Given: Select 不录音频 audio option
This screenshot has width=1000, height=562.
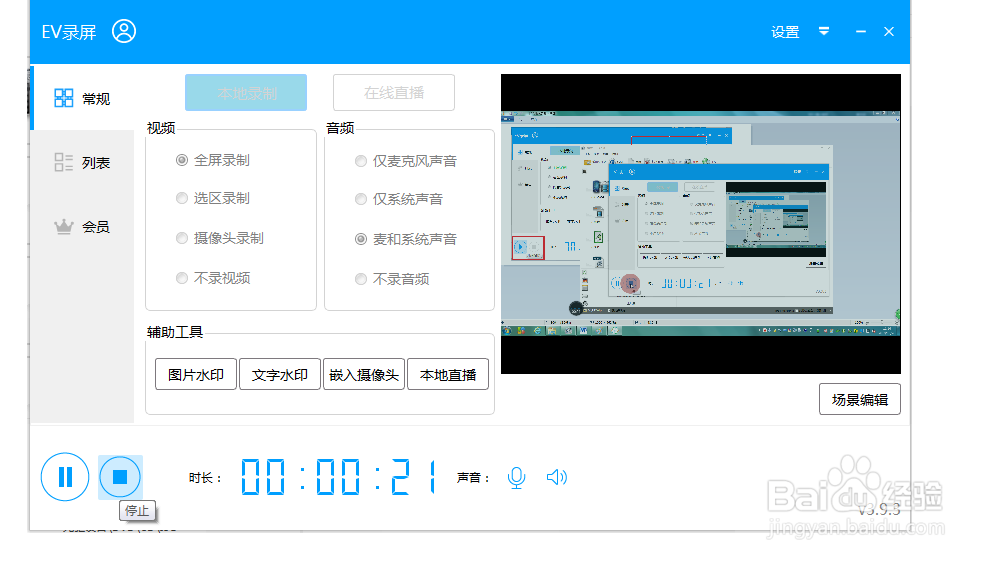Looking at the screenshot, I should 392,279.
